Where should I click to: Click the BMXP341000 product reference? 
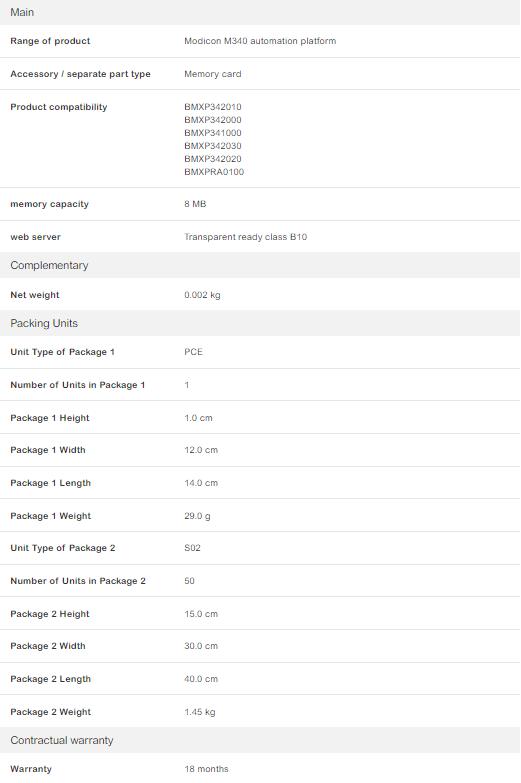(213, 133)
